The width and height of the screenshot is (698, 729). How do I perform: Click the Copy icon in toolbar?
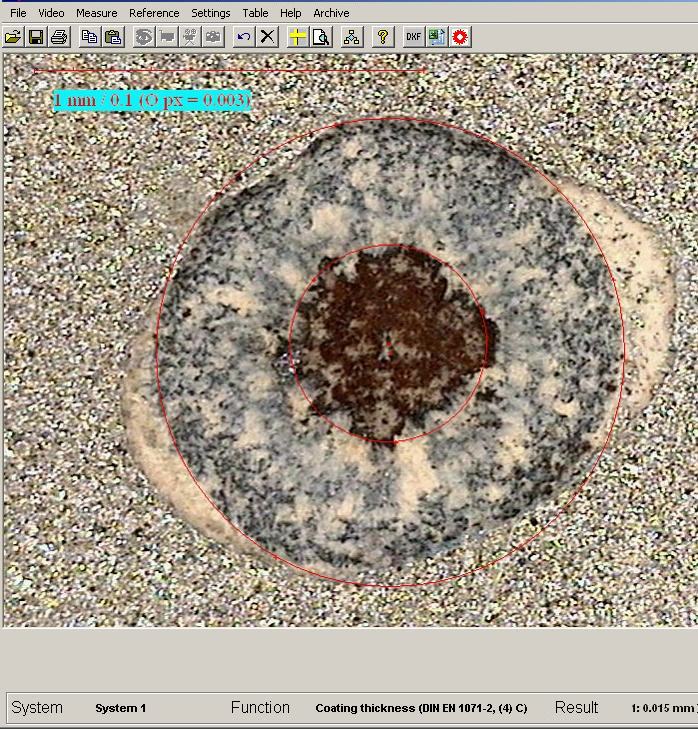point(90,37)
